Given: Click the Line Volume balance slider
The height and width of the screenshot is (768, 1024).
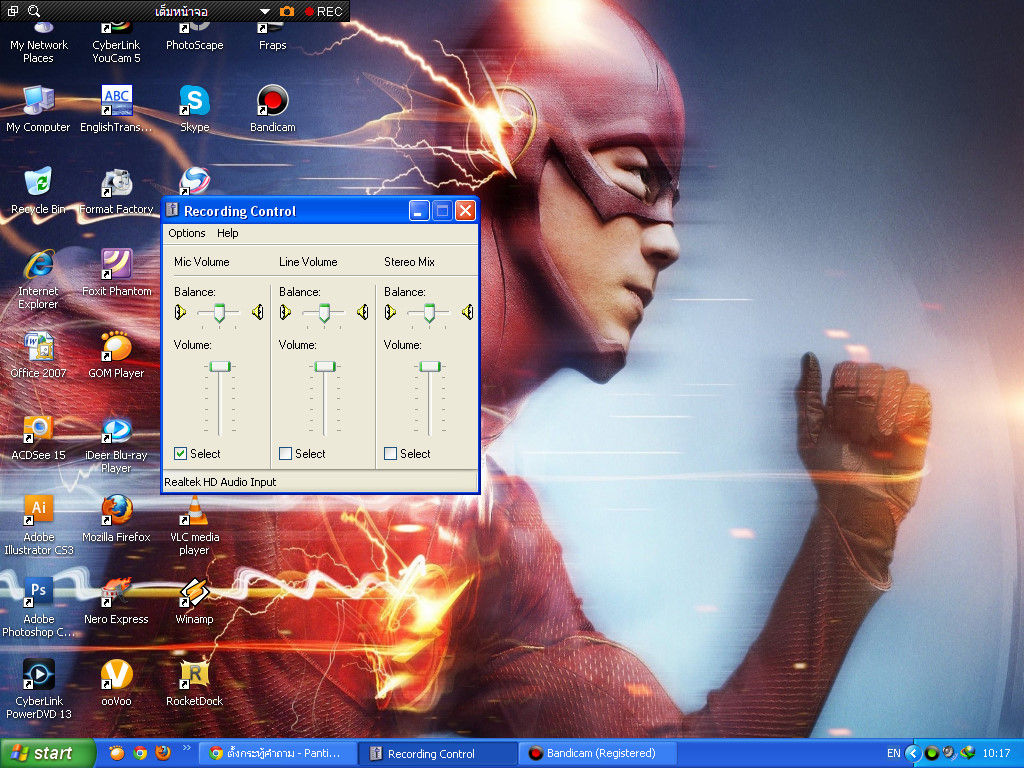Looking at the screenshot, I should pyautogui.click(x=324, y=313).
